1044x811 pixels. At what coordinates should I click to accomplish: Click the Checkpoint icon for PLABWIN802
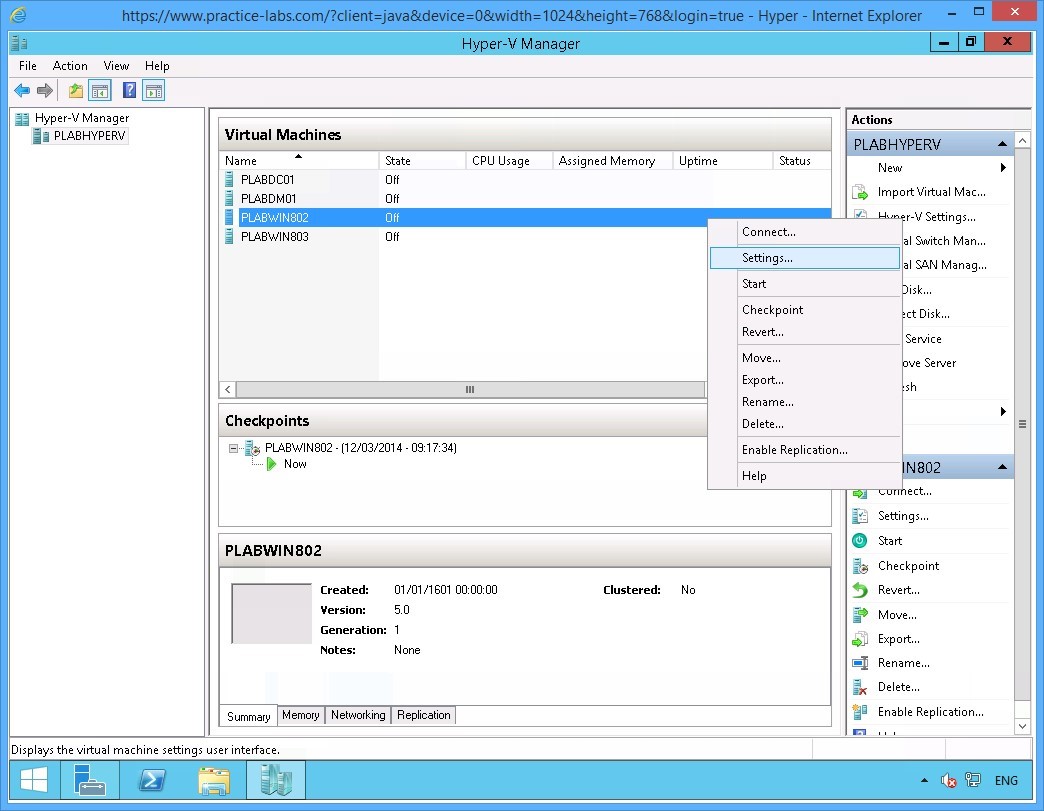tap(862, 565)
